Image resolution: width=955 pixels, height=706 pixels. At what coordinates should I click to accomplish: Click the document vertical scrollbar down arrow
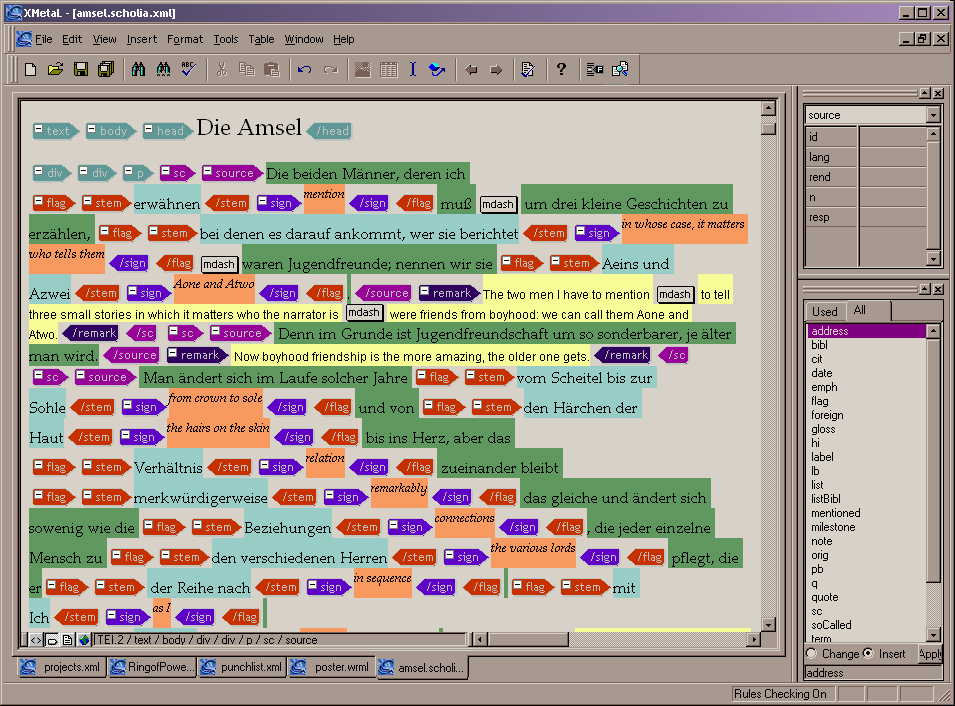click(x=769, y=625)
